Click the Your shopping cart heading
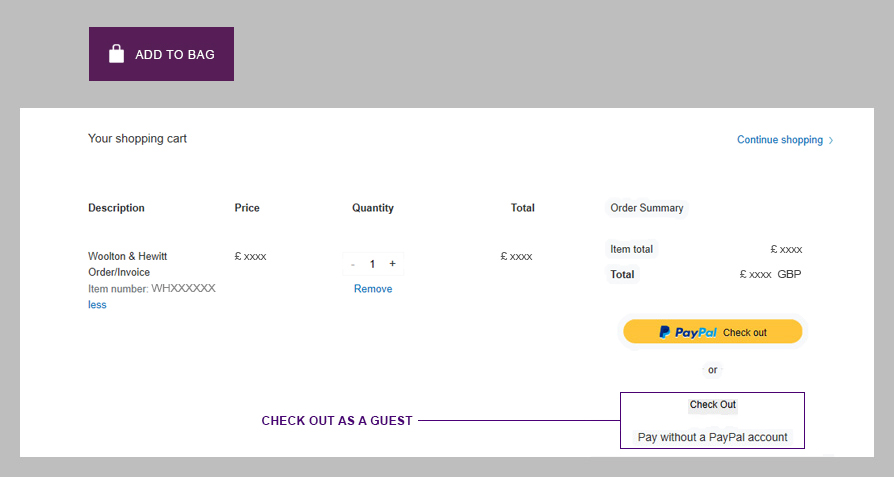This screenshot has width=894, height=477. pos(137,139)
